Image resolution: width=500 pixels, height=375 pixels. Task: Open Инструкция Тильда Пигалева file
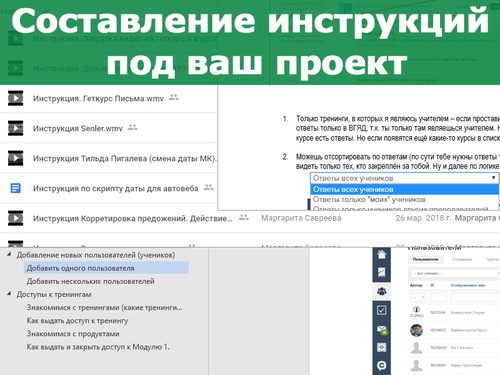125,159
